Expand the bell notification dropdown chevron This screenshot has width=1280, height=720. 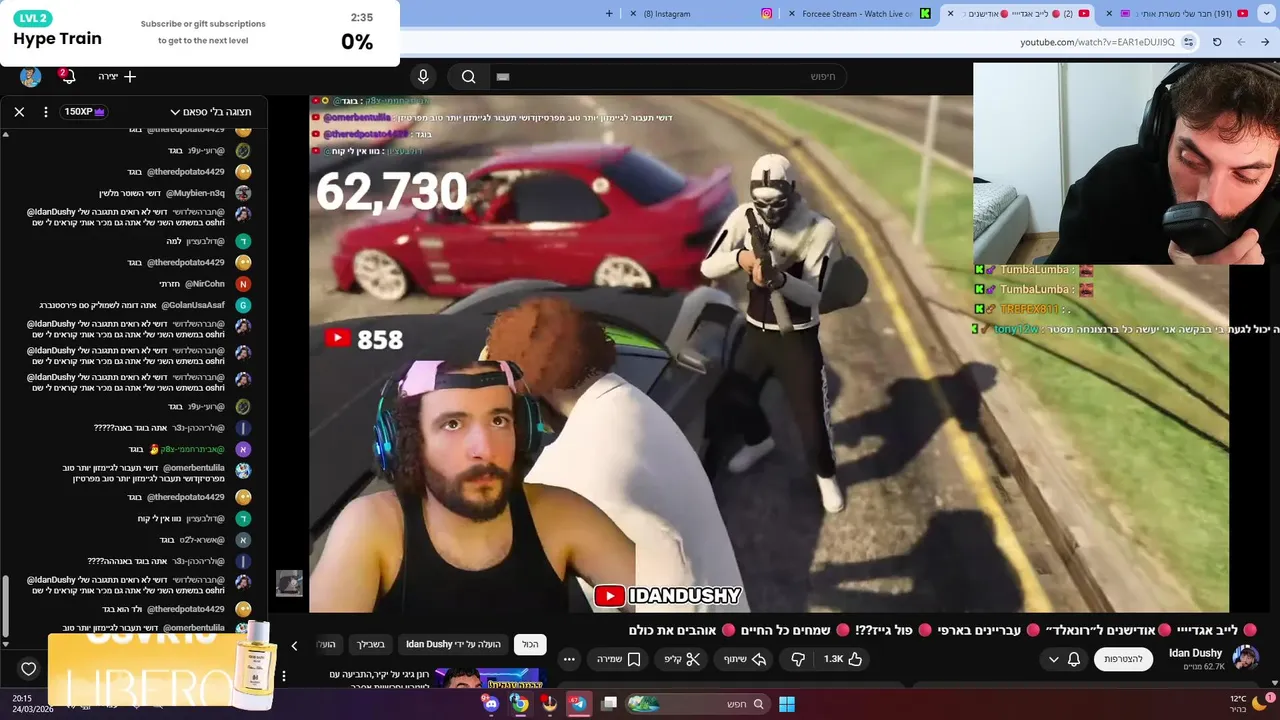click(1053, 659)
